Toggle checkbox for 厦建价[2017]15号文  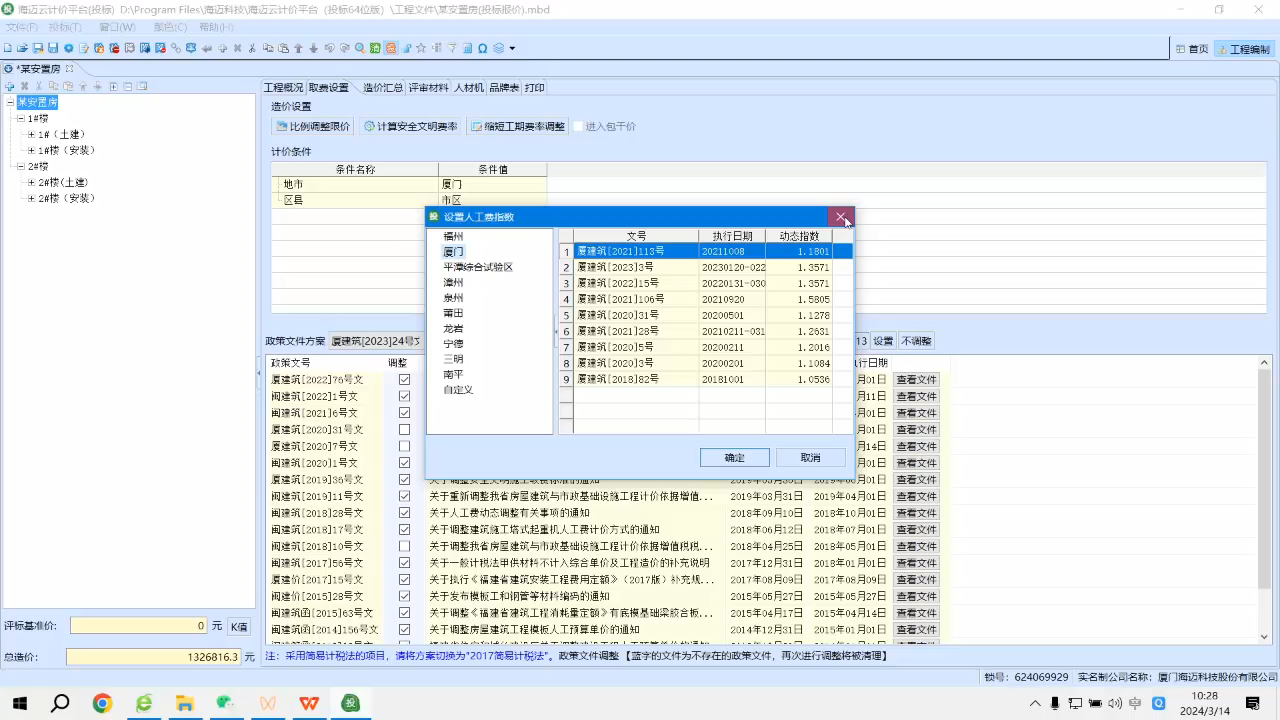coord(404,580)
